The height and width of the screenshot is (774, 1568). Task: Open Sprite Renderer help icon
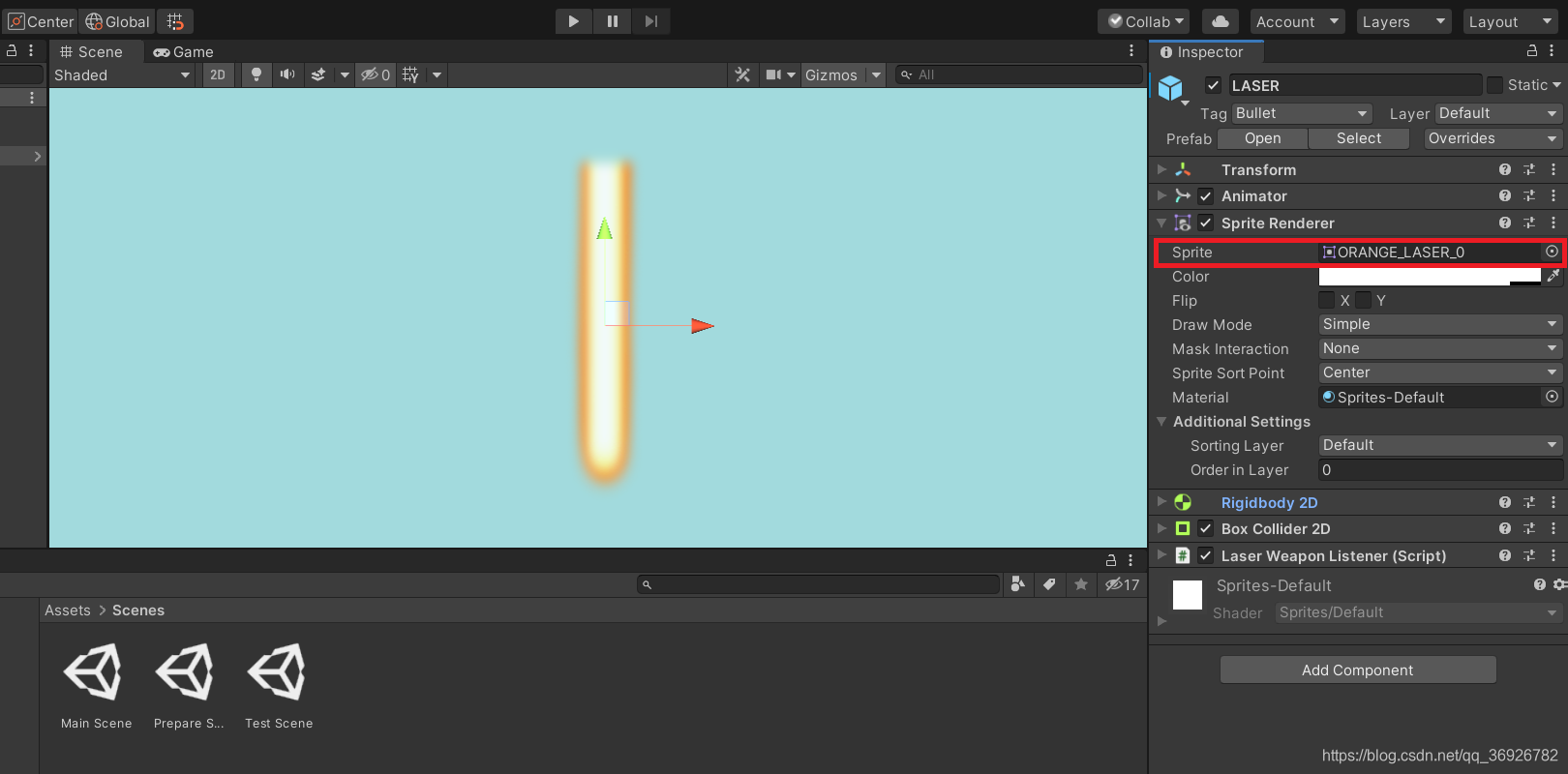[1505, 223]
